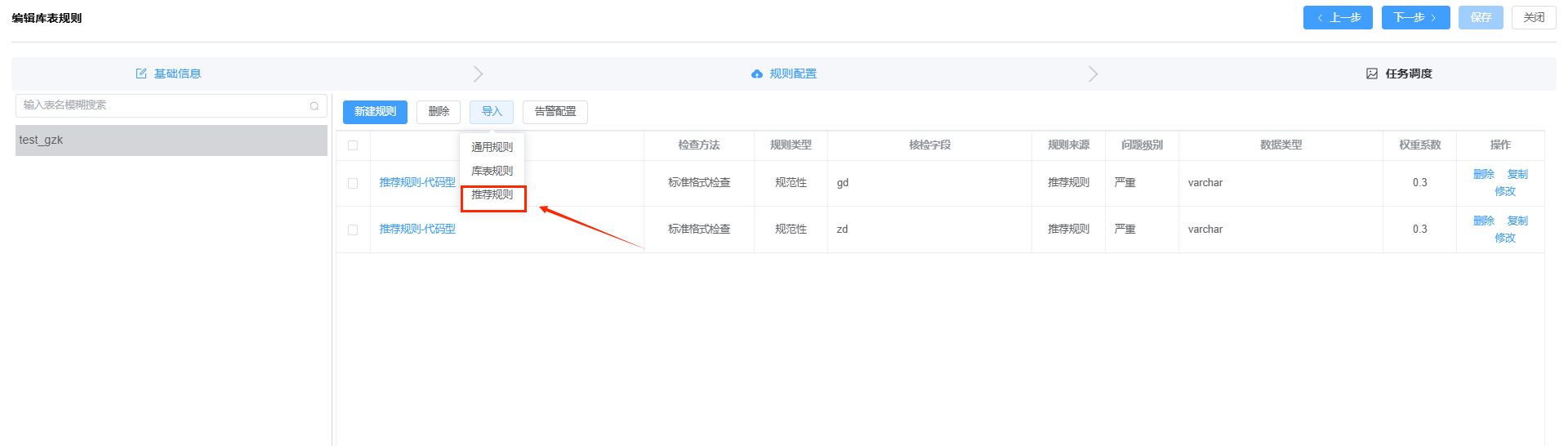1568x446 pixels.
Task: Choose 推荐规则 in the import dropdown
Action: [492, 194]
